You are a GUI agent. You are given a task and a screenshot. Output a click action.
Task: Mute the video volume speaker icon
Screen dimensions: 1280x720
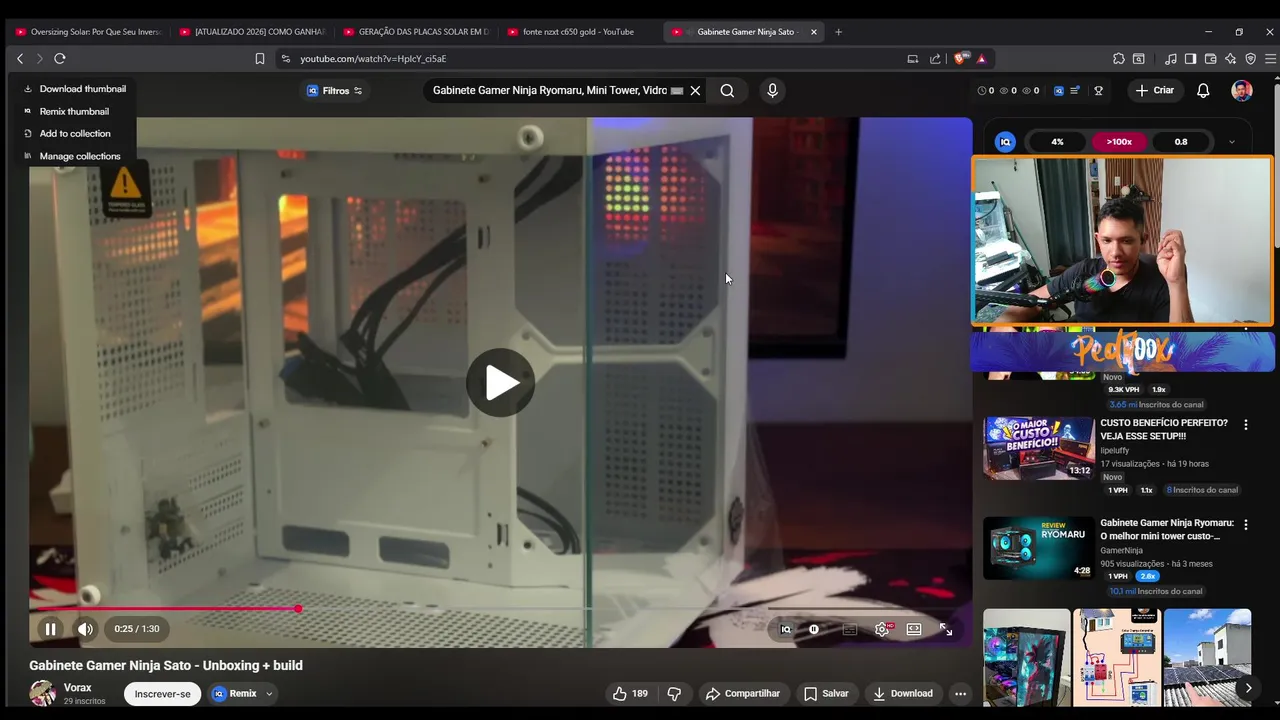point(85,629)
